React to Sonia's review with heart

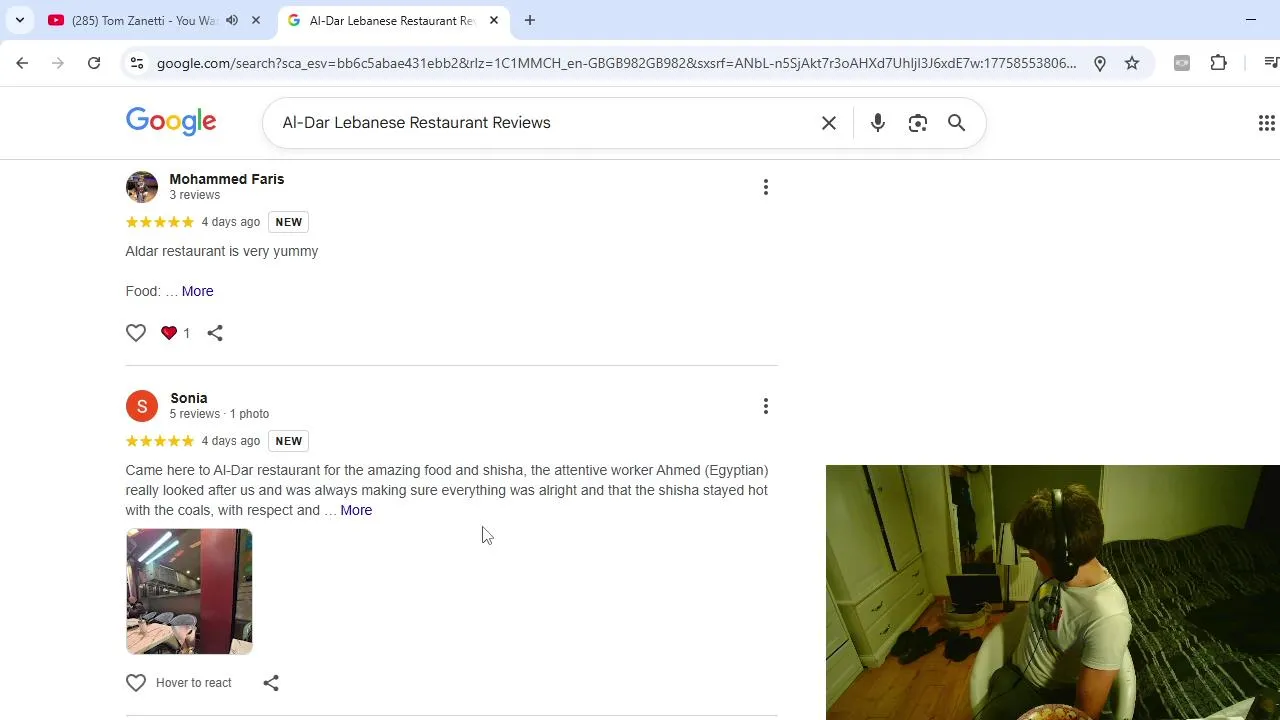point(136,683)
